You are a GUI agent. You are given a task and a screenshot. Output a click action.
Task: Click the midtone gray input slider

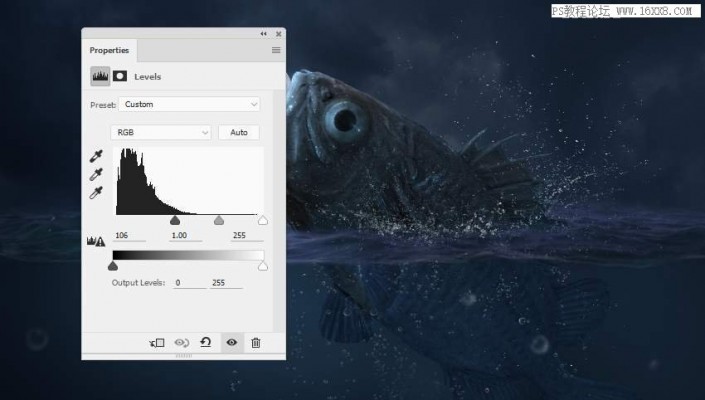point(219,220)
